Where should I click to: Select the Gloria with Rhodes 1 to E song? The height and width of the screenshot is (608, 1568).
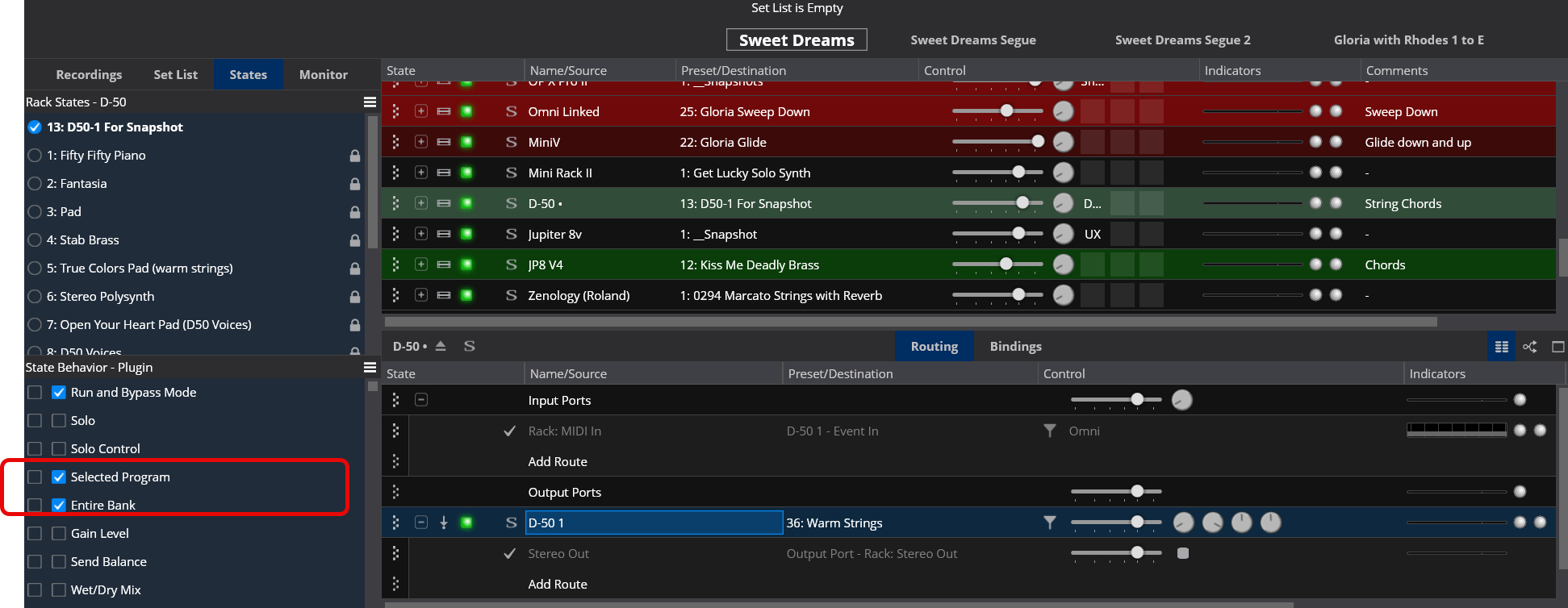[x=1409, y=40]
